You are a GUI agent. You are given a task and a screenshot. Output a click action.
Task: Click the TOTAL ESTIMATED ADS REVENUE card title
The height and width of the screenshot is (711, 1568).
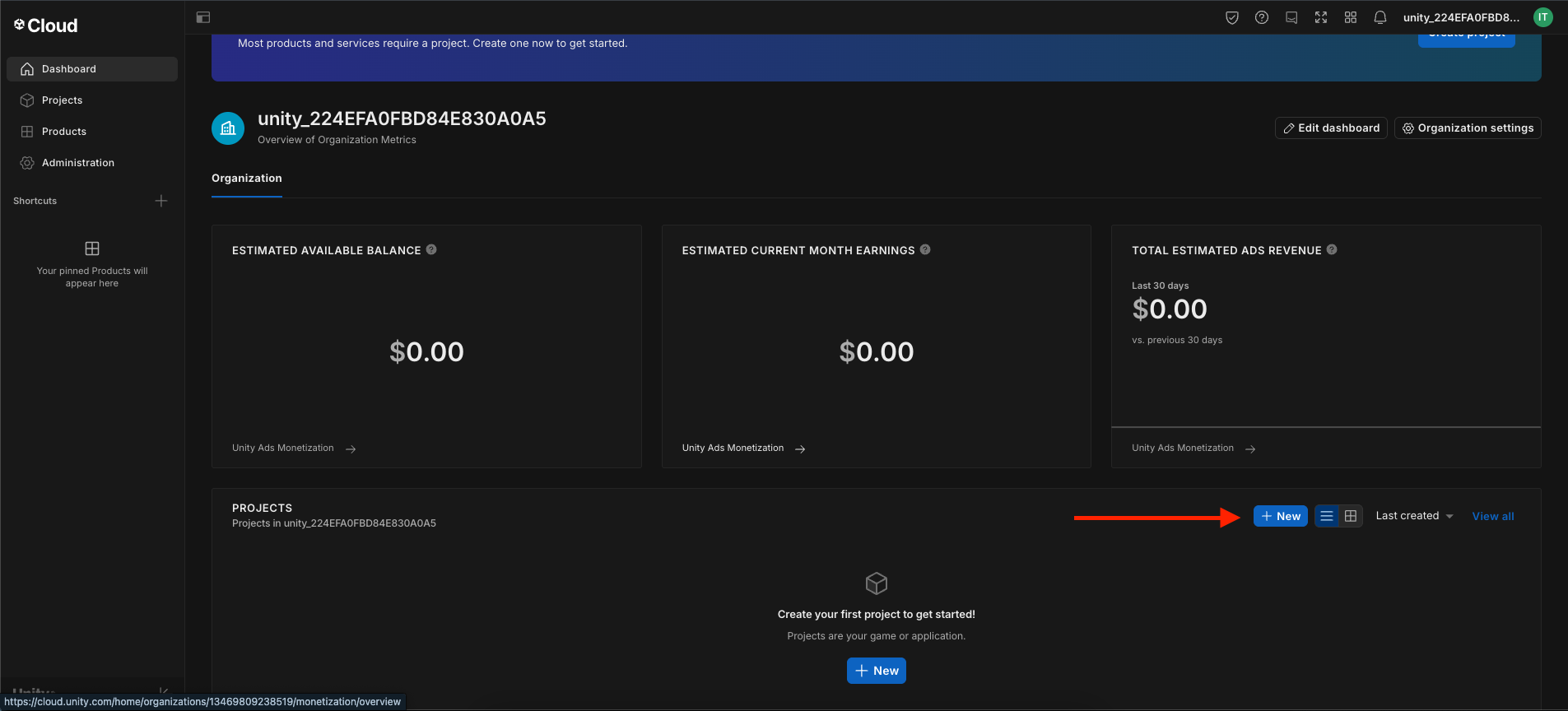(1226, 250)
